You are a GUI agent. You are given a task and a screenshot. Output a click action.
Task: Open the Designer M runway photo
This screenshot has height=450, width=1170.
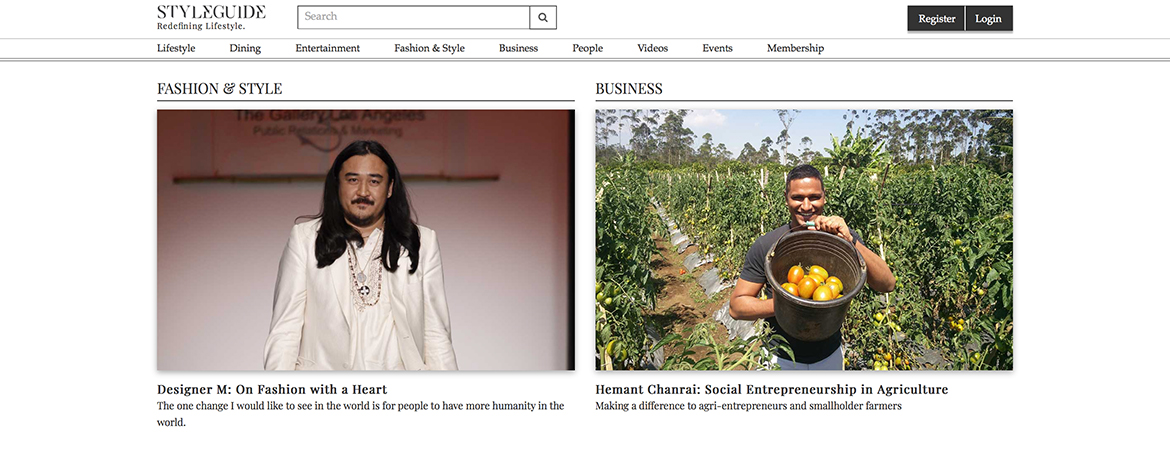366,240
